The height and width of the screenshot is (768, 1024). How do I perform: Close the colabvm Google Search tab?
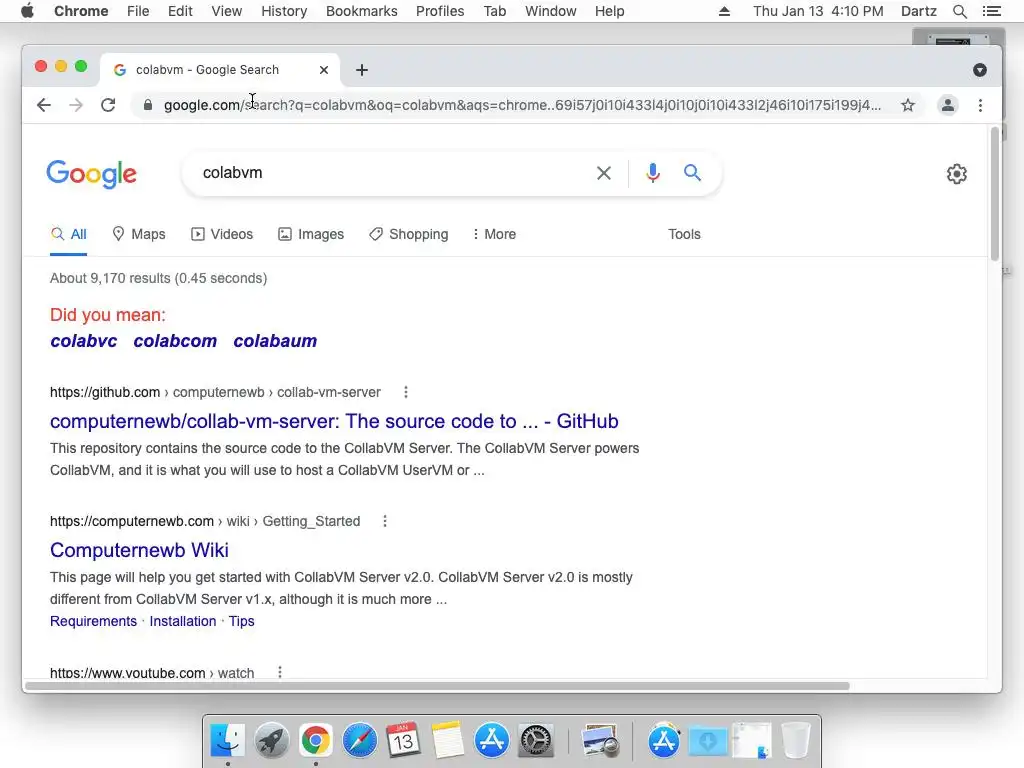pyautogui.click(x=324, y=70)
